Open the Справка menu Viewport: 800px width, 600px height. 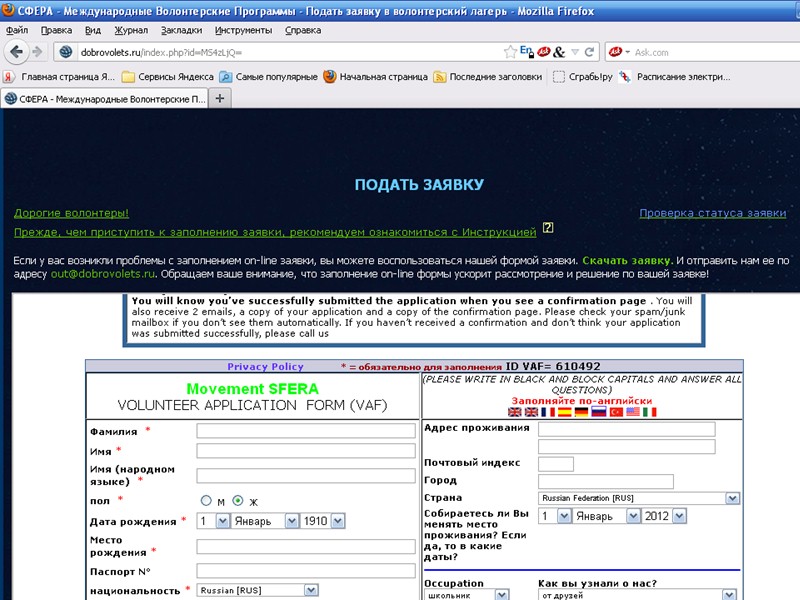[x=303, y=30]
